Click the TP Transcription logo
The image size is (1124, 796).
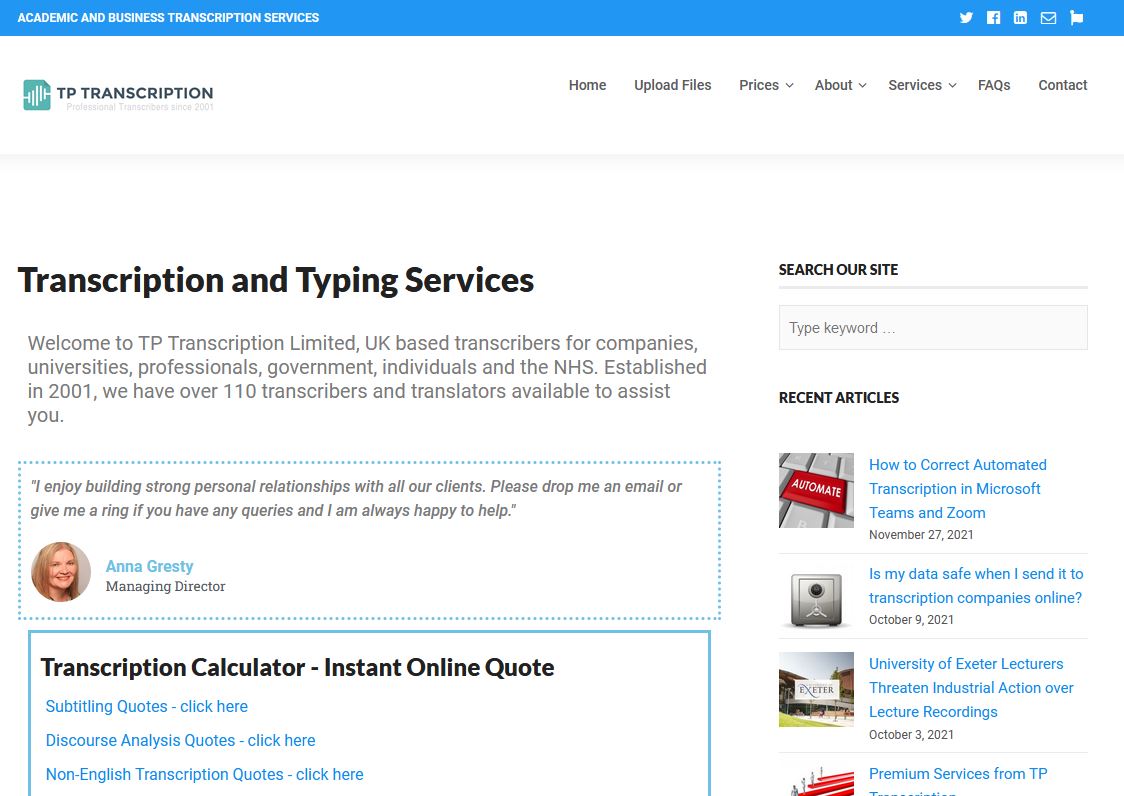[x=118, y=95]
